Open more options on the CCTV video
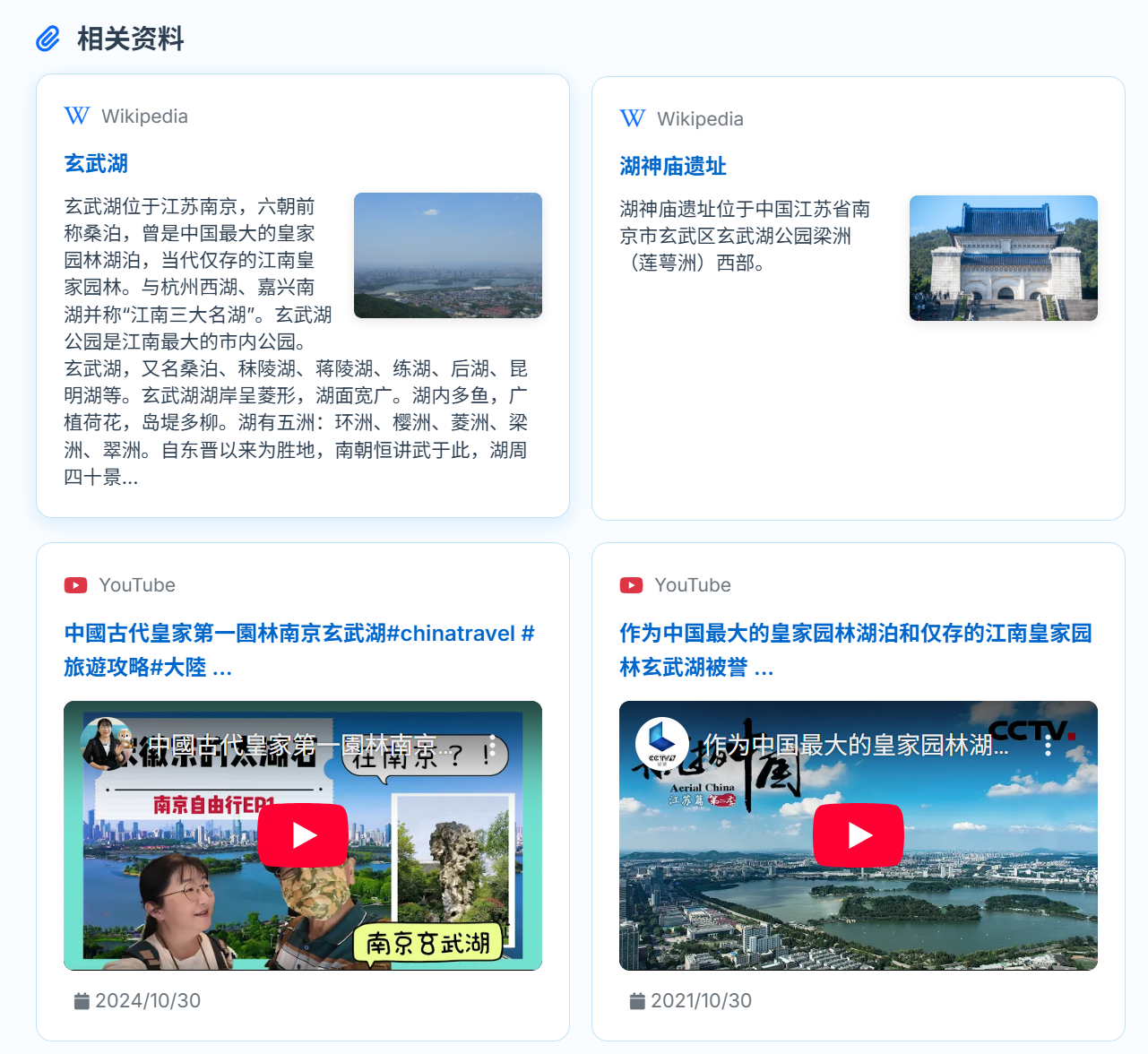 coord(1048,746)
